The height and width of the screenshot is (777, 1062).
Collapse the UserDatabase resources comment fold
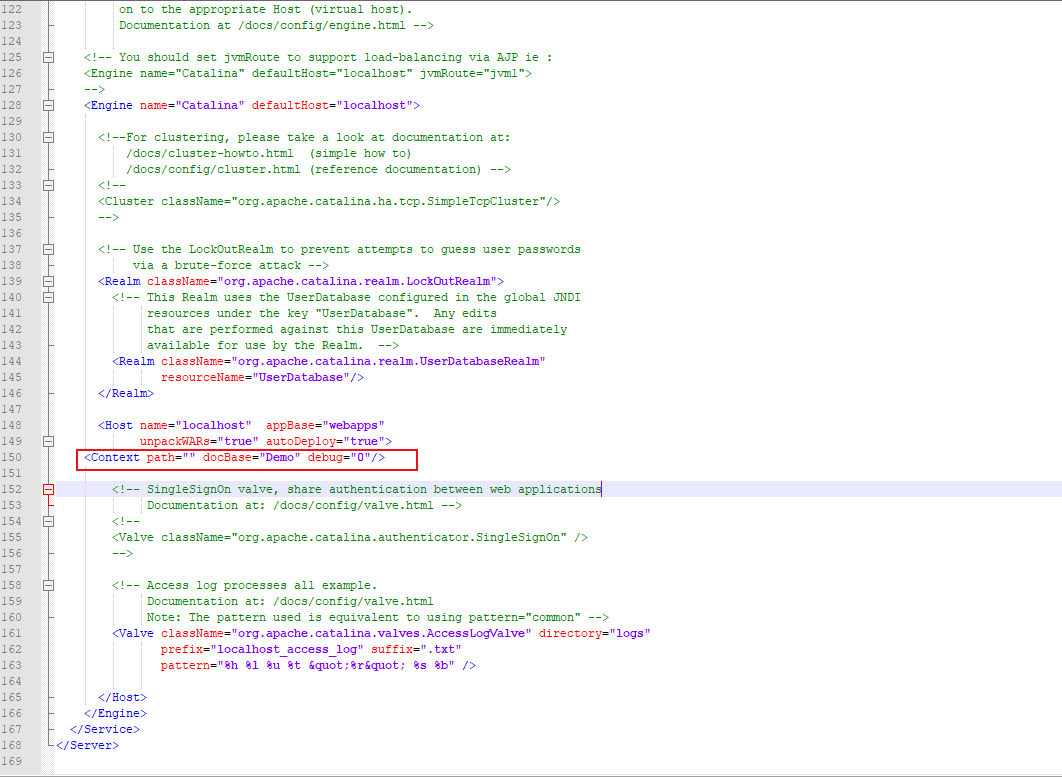click(x=47, y=297)
